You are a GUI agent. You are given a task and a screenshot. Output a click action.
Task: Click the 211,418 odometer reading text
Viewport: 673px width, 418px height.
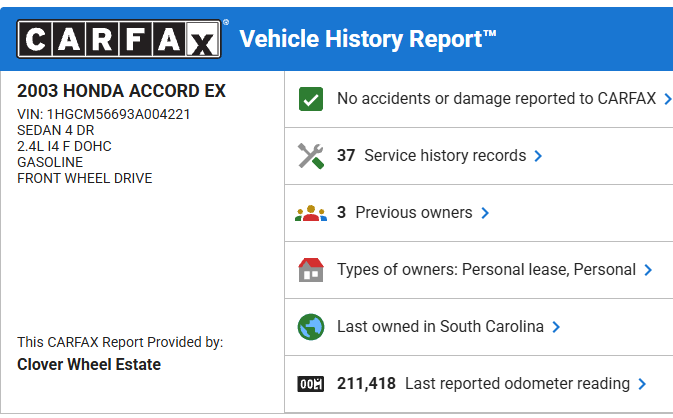point(366,384)
